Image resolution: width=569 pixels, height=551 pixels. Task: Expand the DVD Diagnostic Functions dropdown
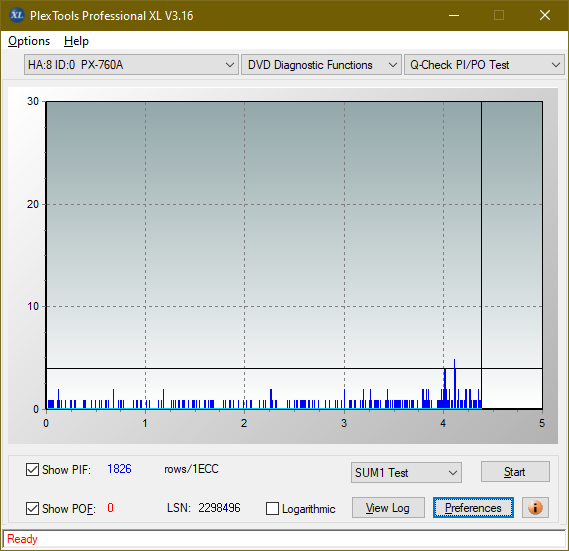click(x=321, y=65)
